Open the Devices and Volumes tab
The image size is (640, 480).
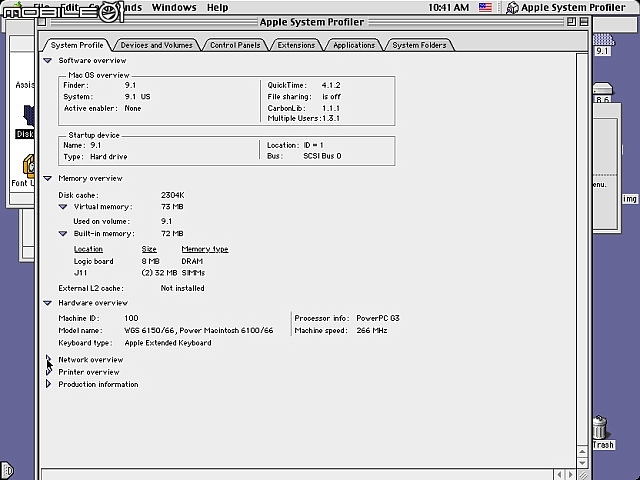(x=156, y=45)
